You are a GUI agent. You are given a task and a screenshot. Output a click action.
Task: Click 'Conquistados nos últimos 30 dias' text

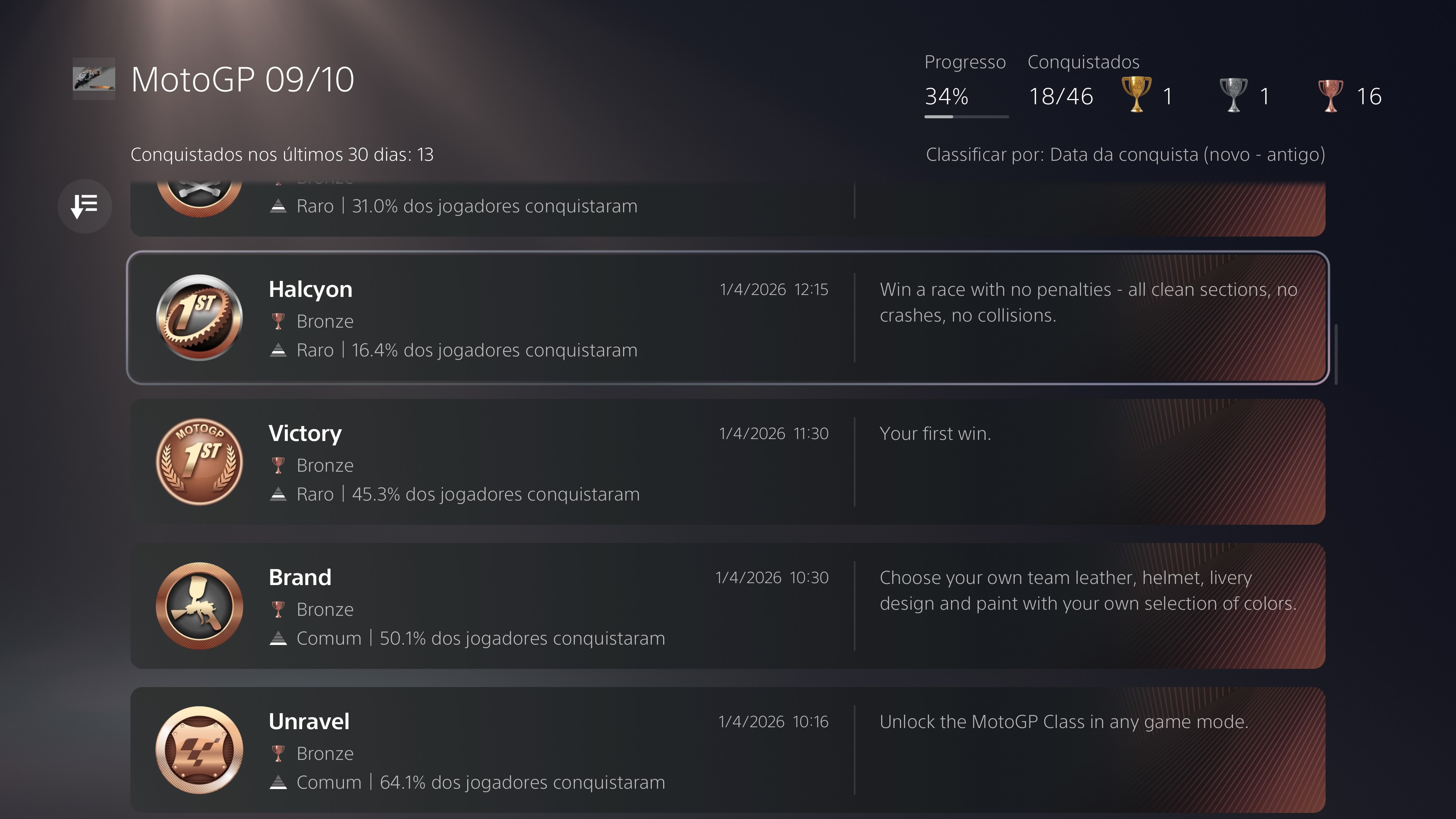[282, 154]
